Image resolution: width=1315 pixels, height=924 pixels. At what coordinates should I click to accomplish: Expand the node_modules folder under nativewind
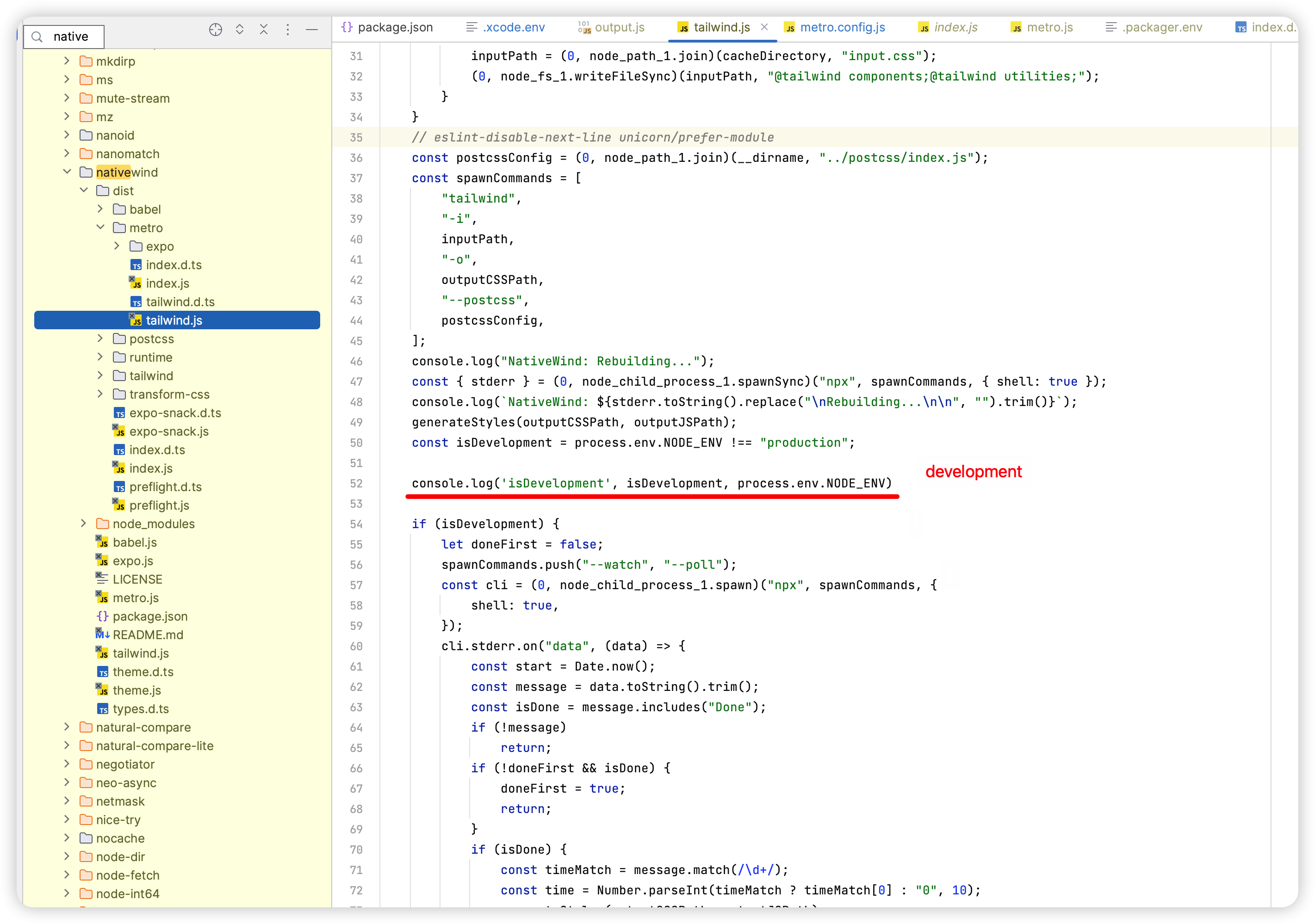(84, 523)
